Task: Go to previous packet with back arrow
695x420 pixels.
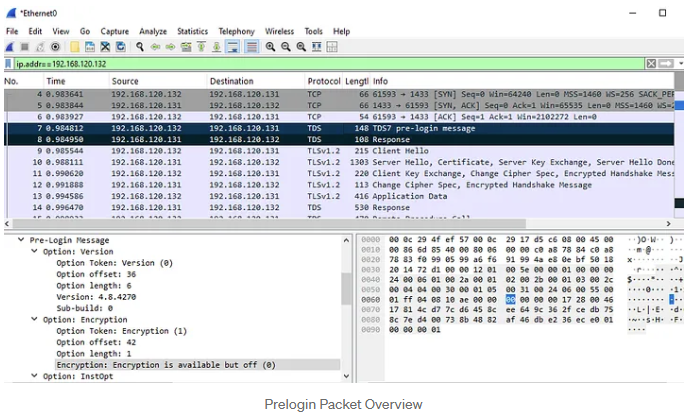Action: [x=156, y=47]
